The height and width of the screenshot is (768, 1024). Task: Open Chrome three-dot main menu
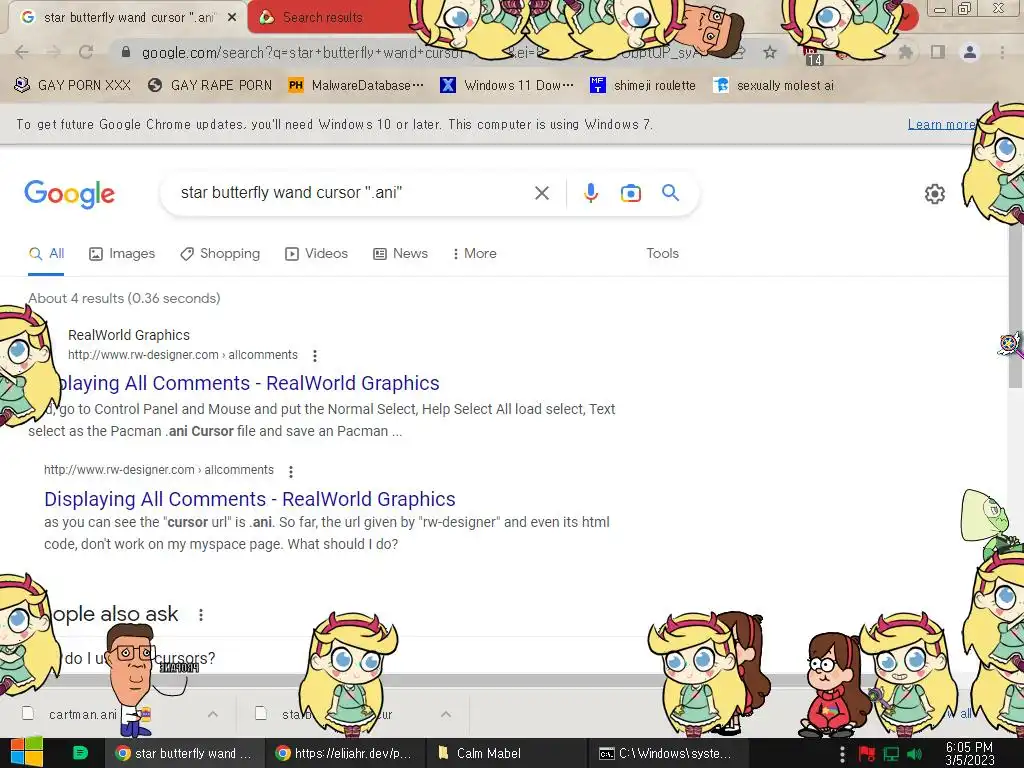click(x=1002, y=52)
